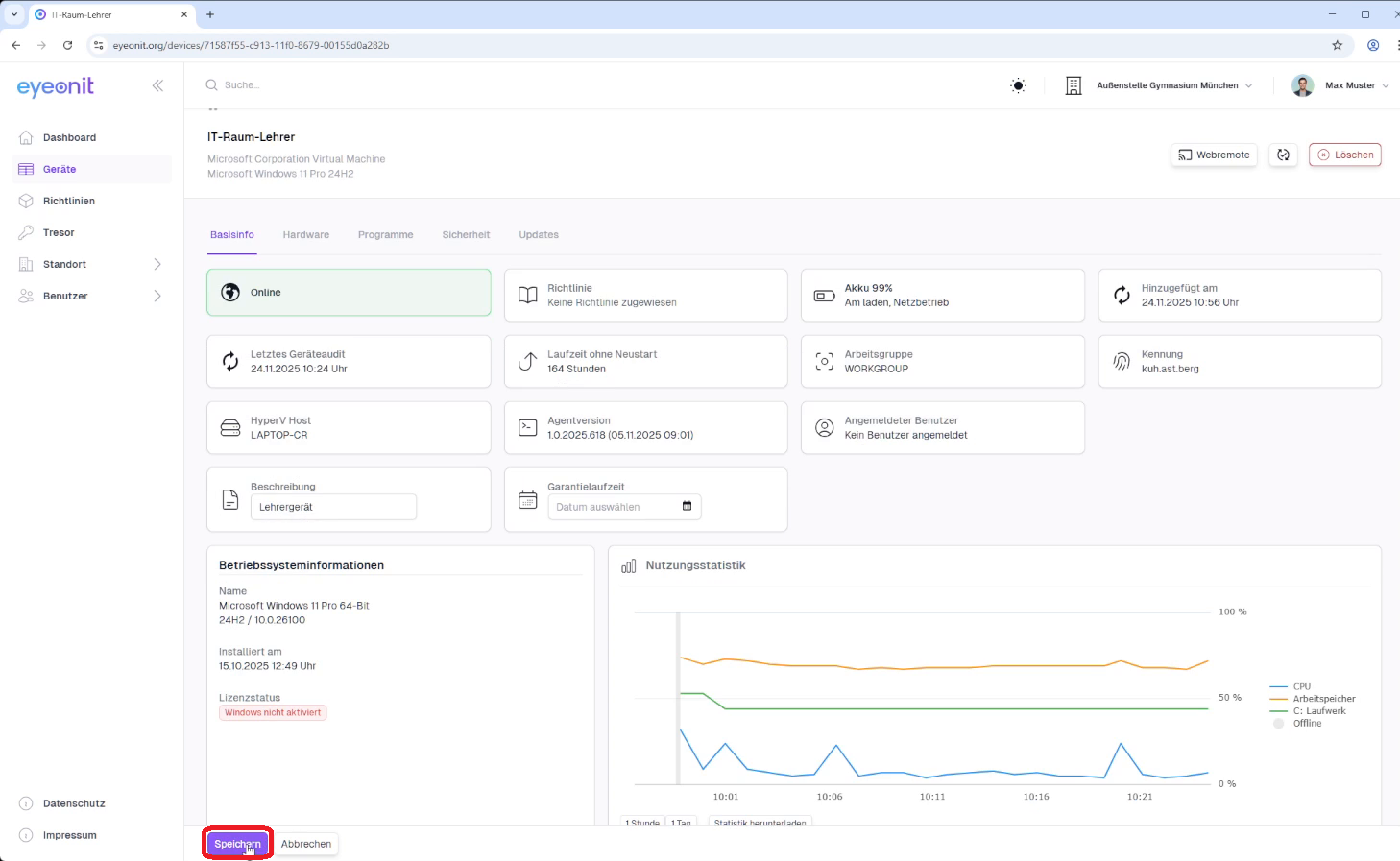The height and width of the screenshot is (861, 1400).
Task: Collapse the sidebar with double-chevron icon
Action: (x=157, y=85)
